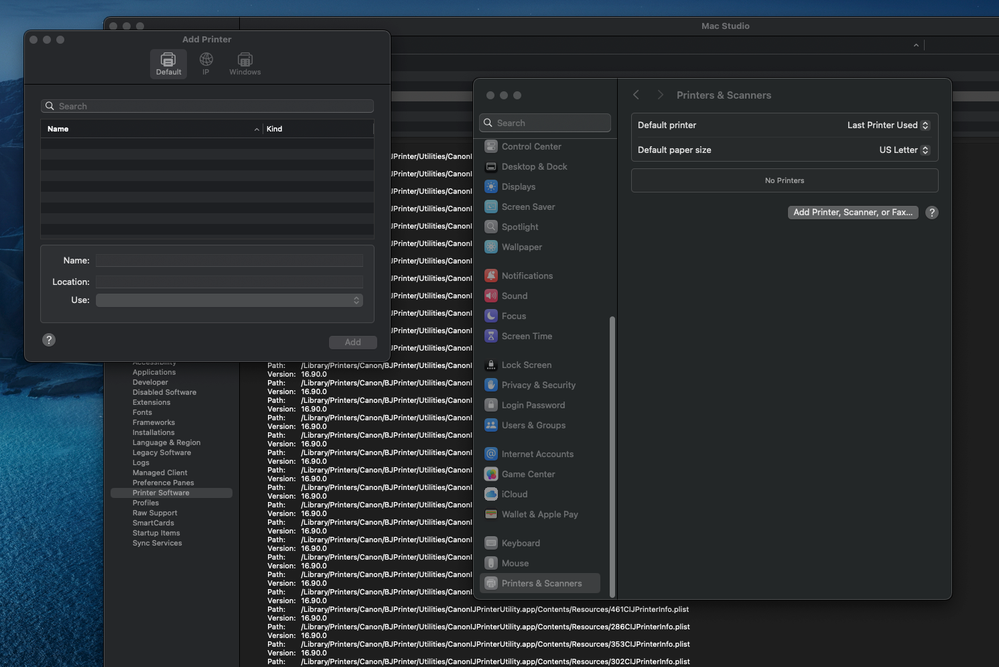Open the Control Center settings icon
The height and width of the screenshot is (667, 999).
pyautogui.click(x=491, y=147)
